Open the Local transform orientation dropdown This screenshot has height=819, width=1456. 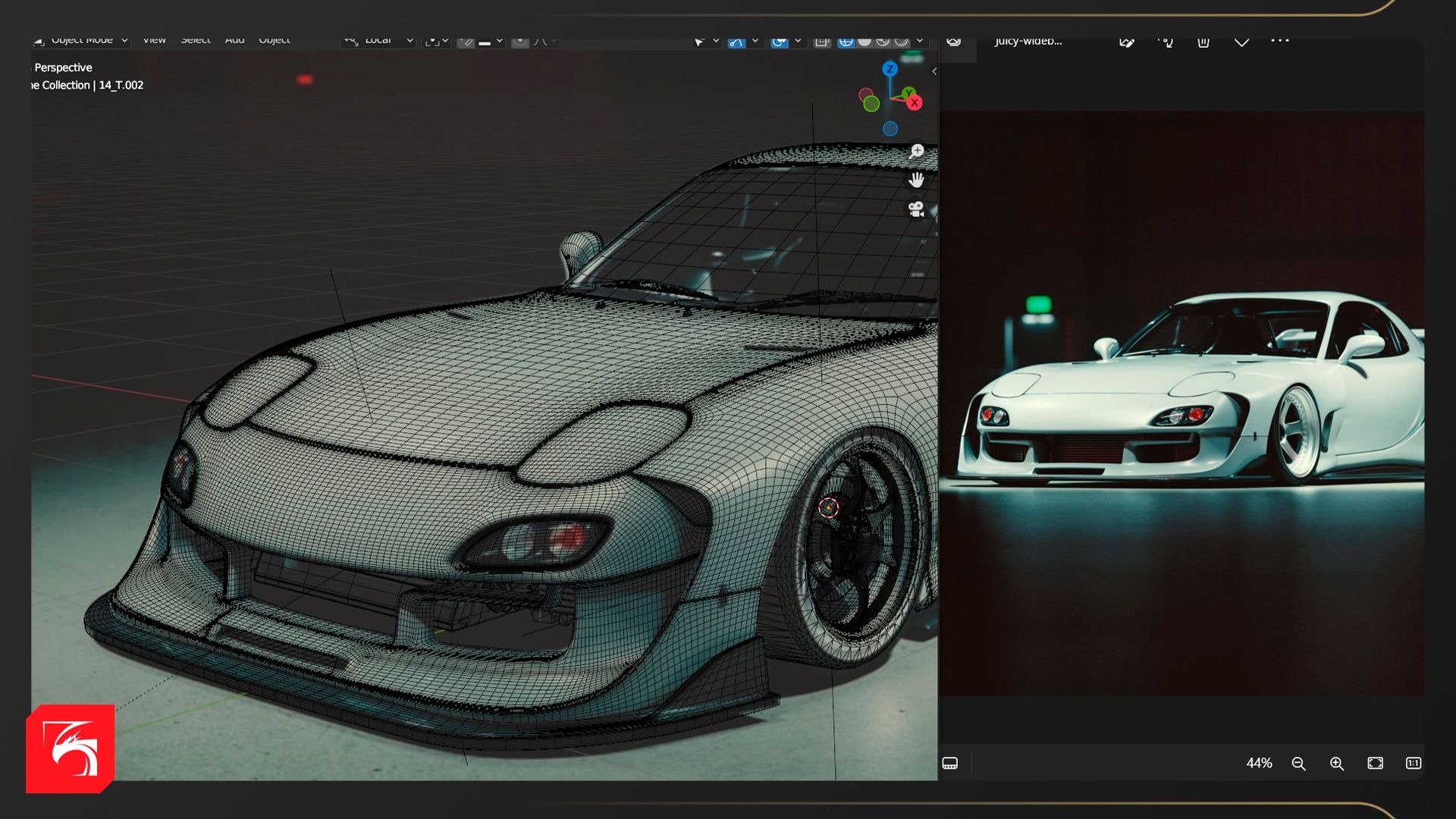click(378, 41)
